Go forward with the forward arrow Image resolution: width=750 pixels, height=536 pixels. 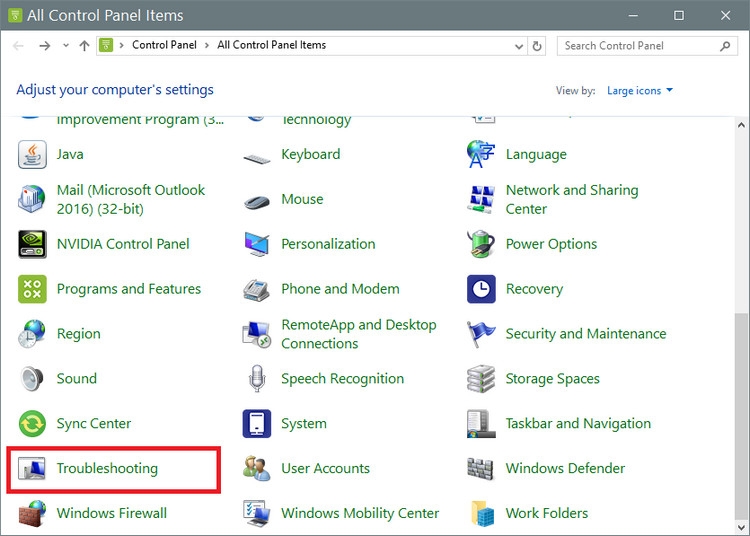(44, 46)
